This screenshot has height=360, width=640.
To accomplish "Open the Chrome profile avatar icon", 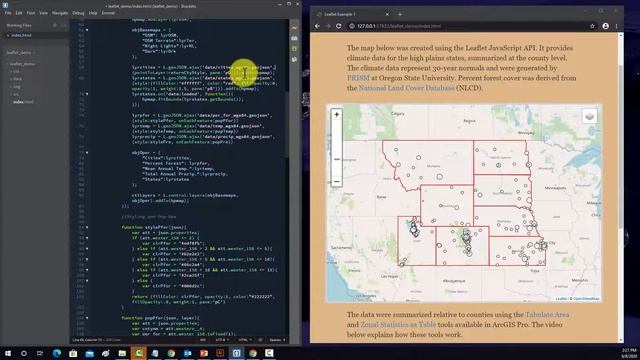I will 606,26.
